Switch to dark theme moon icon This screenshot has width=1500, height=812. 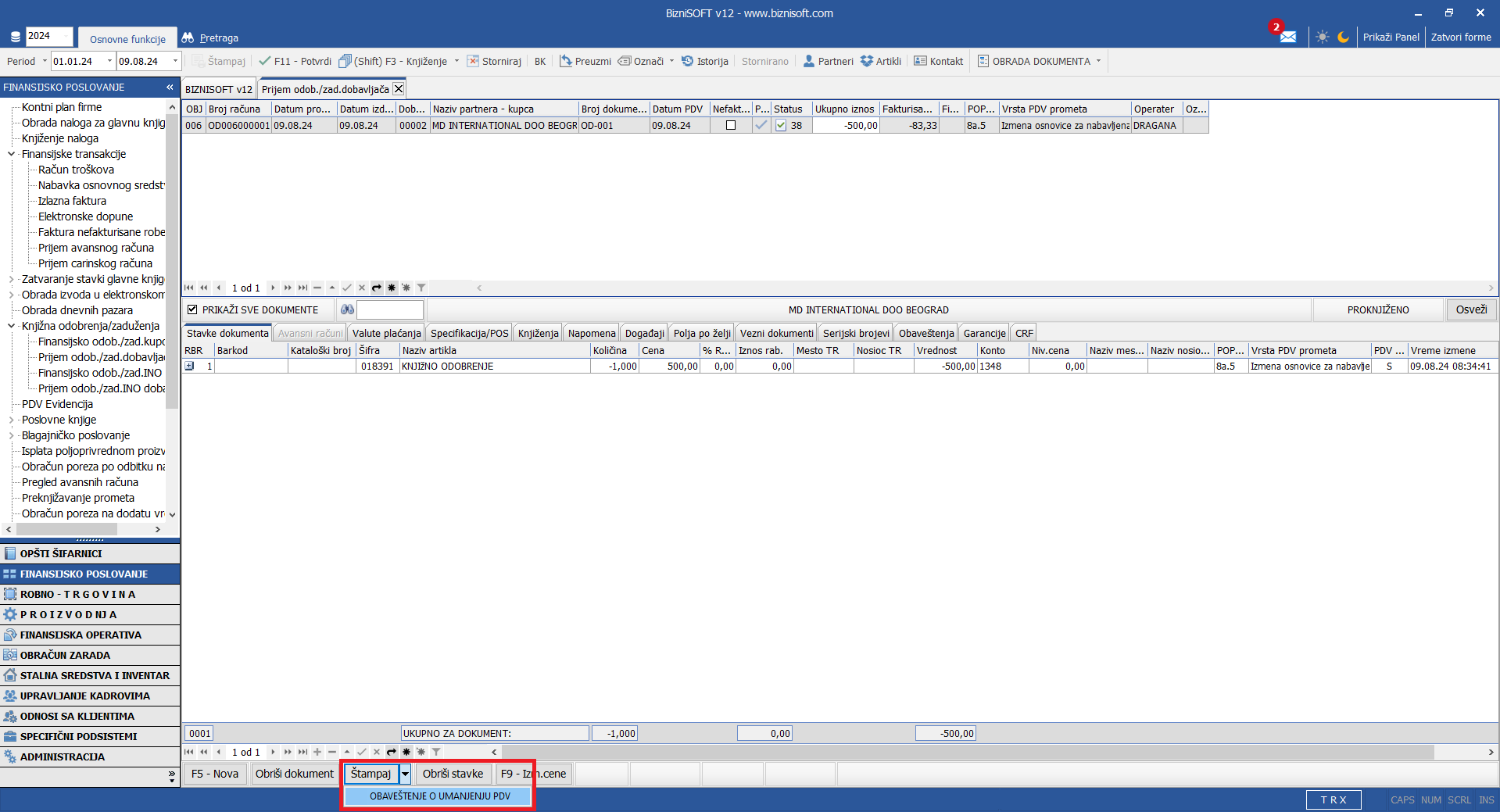point(1343,37)
